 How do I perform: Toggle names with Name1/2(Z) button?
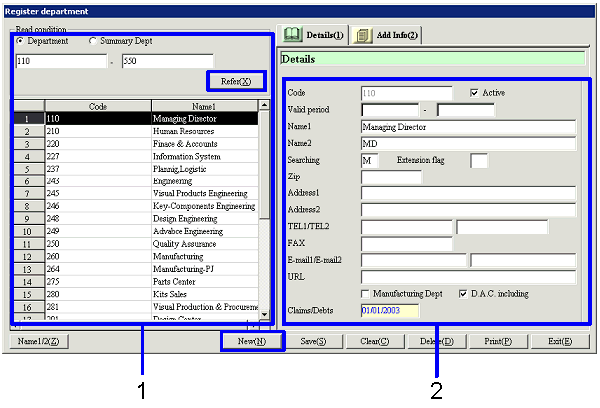[x=39, y=341]
